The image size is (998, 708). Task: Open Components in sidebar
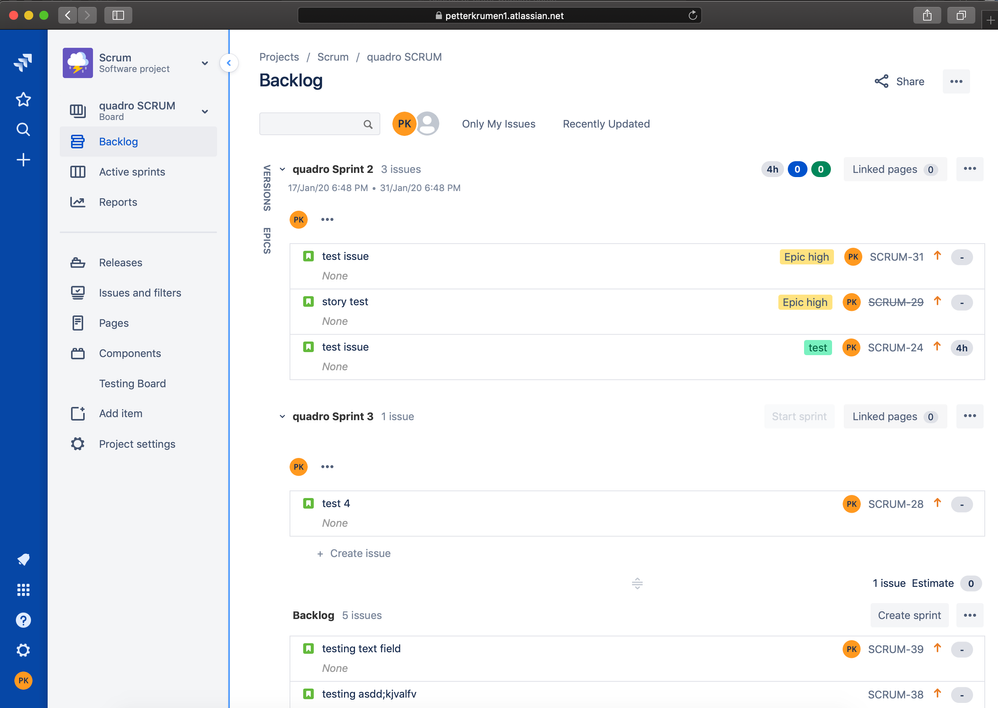click(138, 353)
